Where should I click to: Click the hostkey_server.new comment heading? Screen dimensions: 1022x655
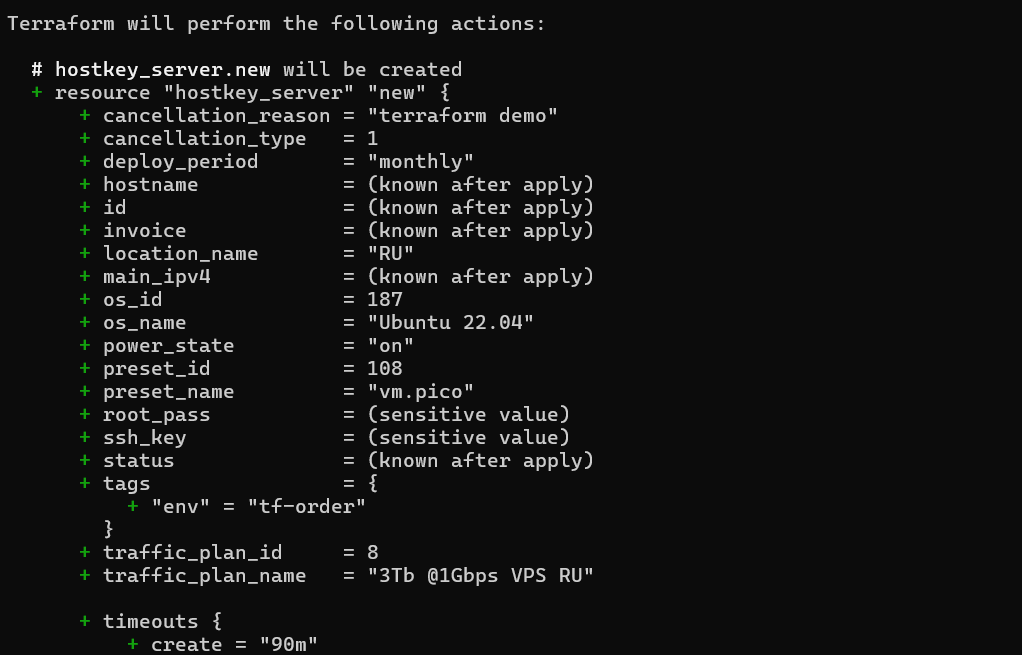[247, 70]
